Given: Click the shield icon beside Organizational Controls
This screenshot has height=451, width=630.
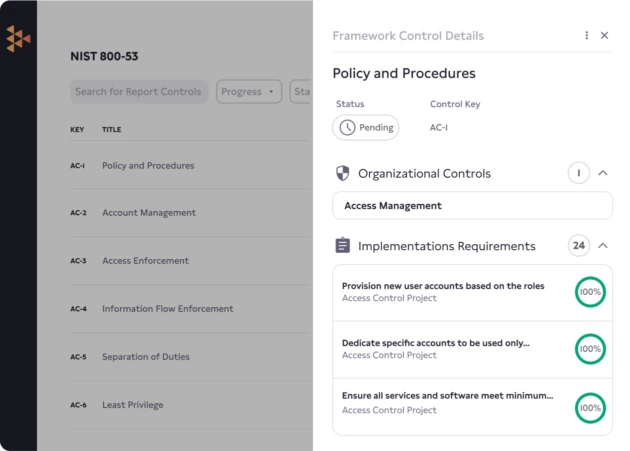Looking at the screenshot, I should tap(343, 173).
